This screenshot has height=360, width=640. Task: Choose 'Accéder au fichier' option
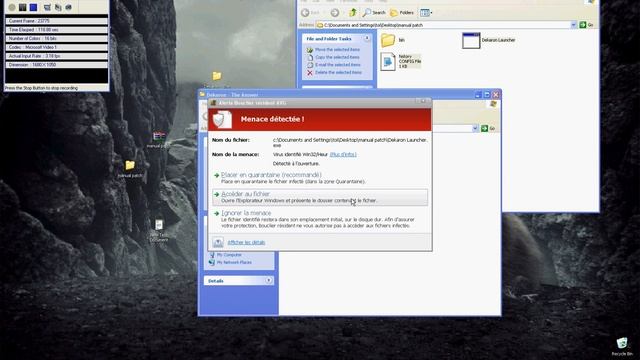320,197
